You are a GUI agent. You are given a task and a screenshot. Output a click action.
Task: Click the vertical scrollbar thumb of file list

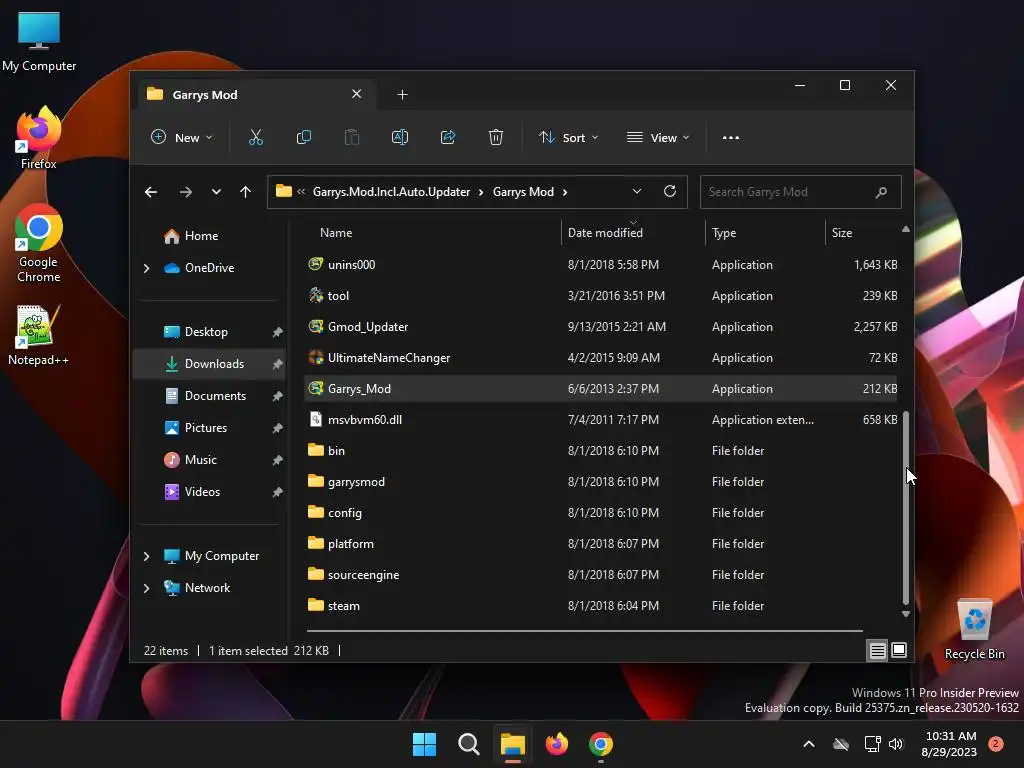pyautogui.click(x=906, y=507)
